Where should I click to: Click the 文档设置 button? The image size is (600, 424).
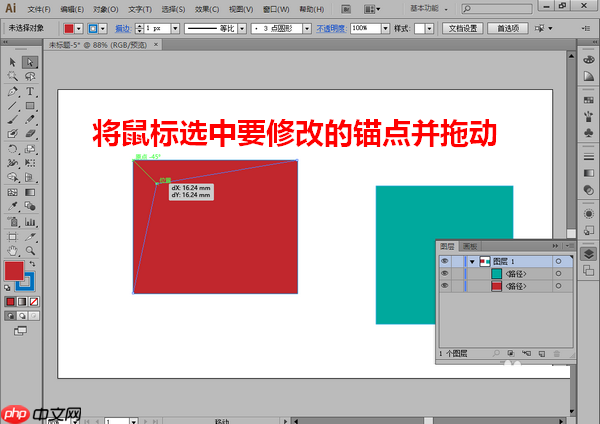pos(463,28)
